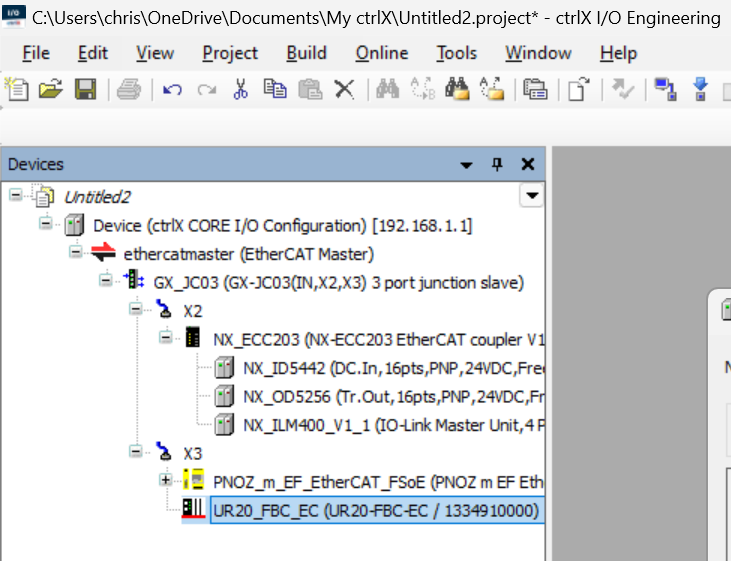Click the Replace icon in the toolbar

point(422,89)
